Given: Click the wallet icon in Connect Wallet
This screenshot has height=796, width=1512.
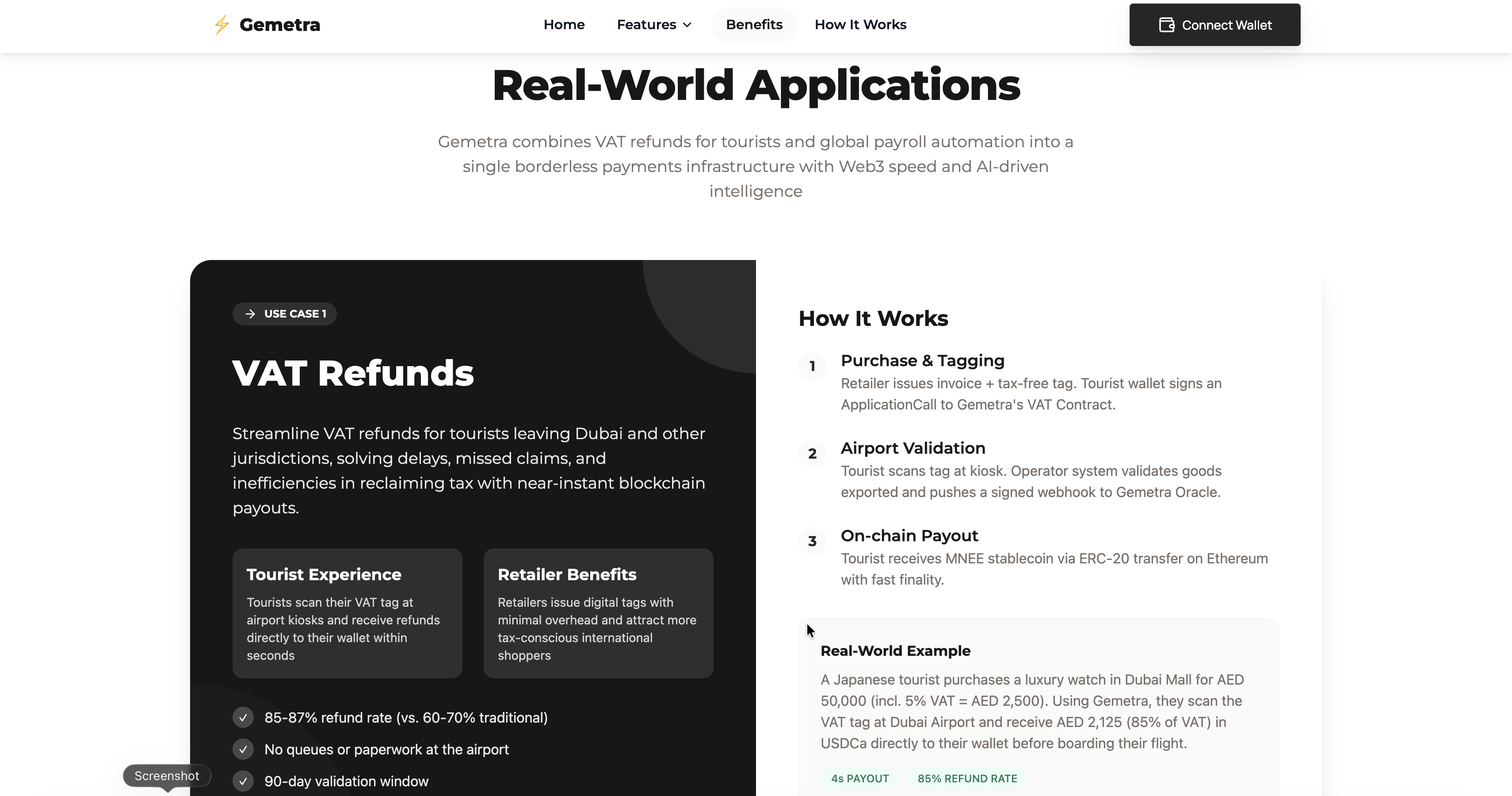Looking at the screenshot, I should tap(1166, 25).
